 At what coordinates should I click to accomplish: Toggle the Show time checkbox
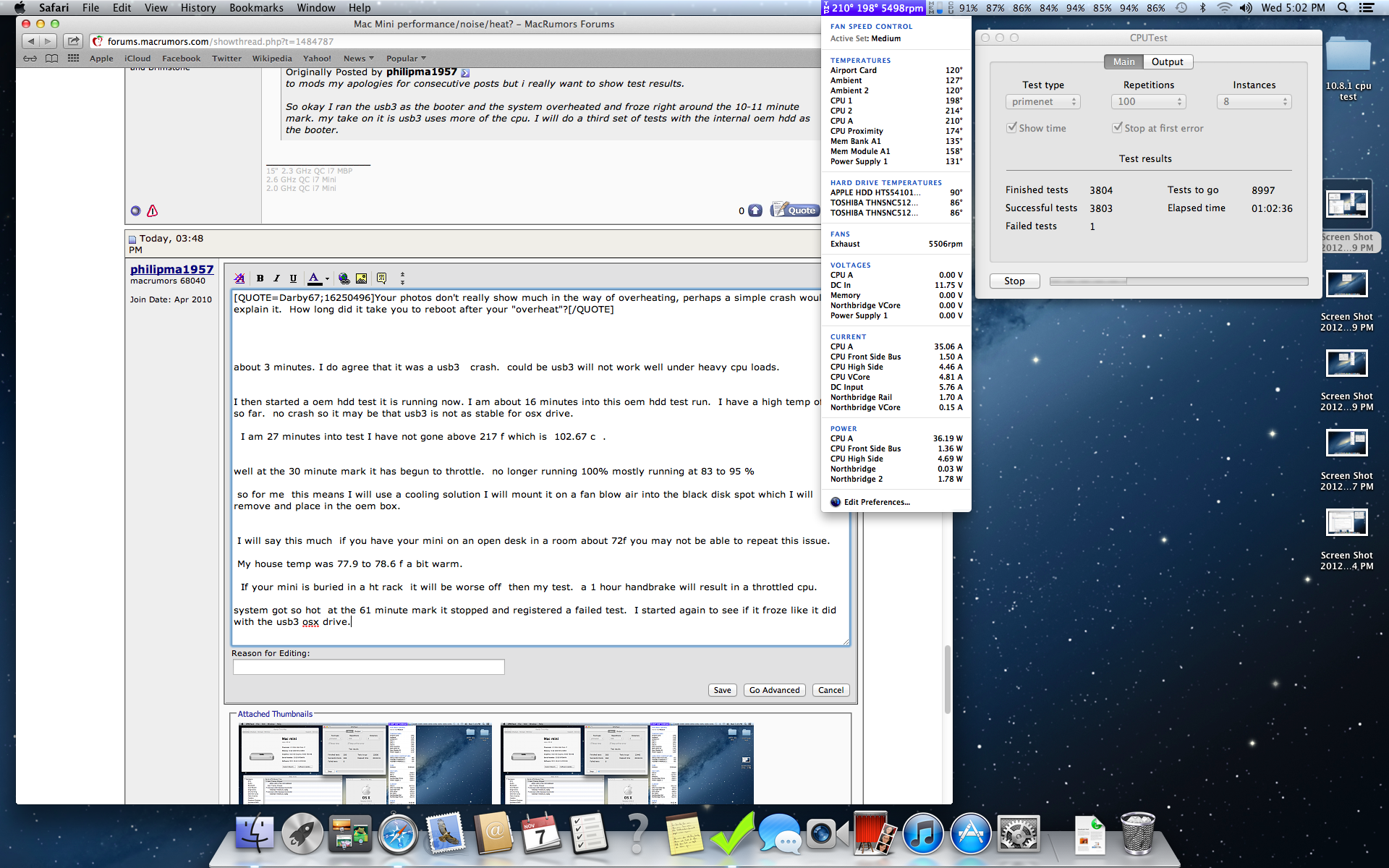pos(1011,128)
